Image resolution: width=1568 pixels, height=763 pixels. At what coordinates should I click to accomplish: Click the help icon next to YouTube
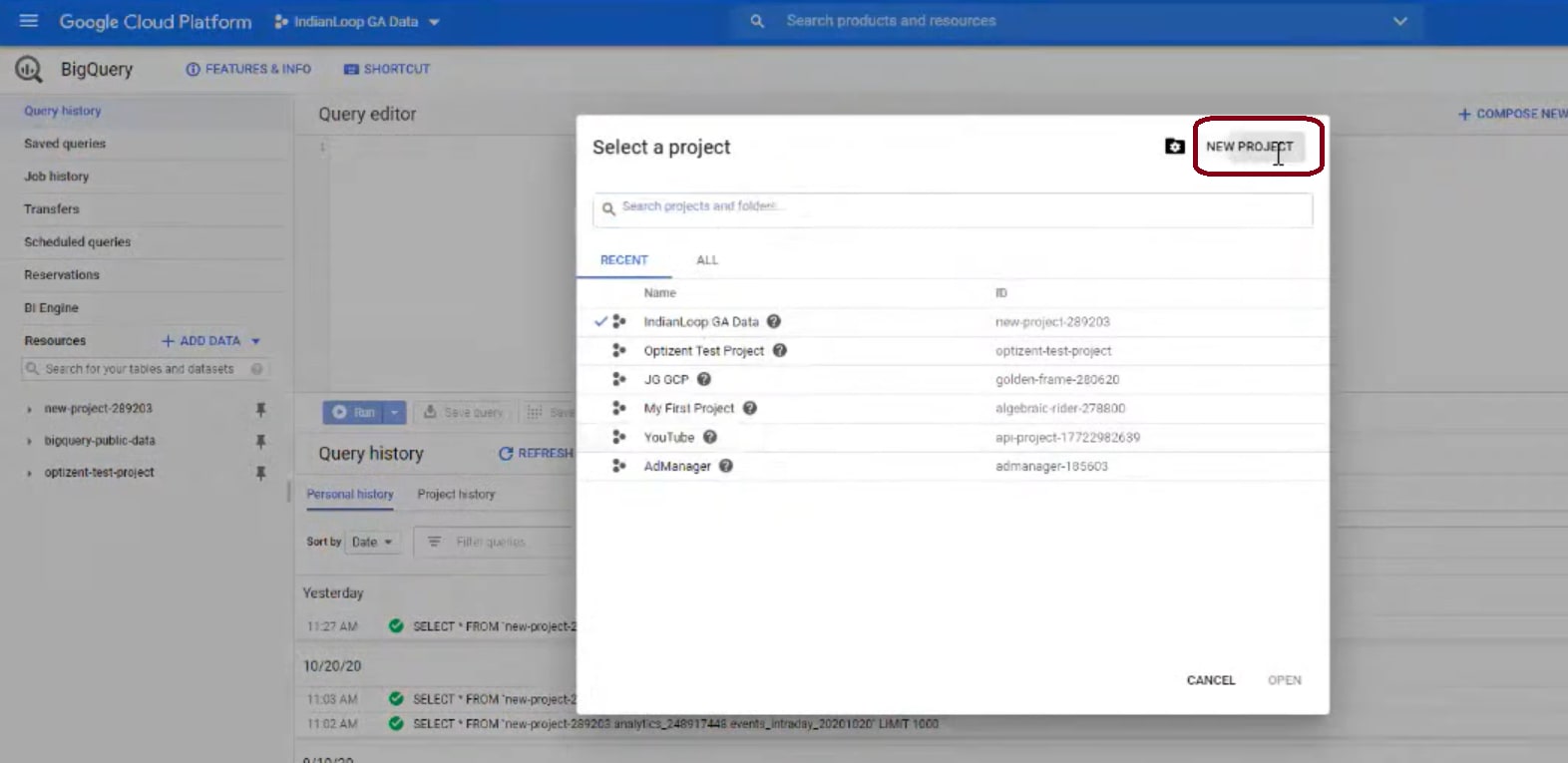click(x=710, y=437)
